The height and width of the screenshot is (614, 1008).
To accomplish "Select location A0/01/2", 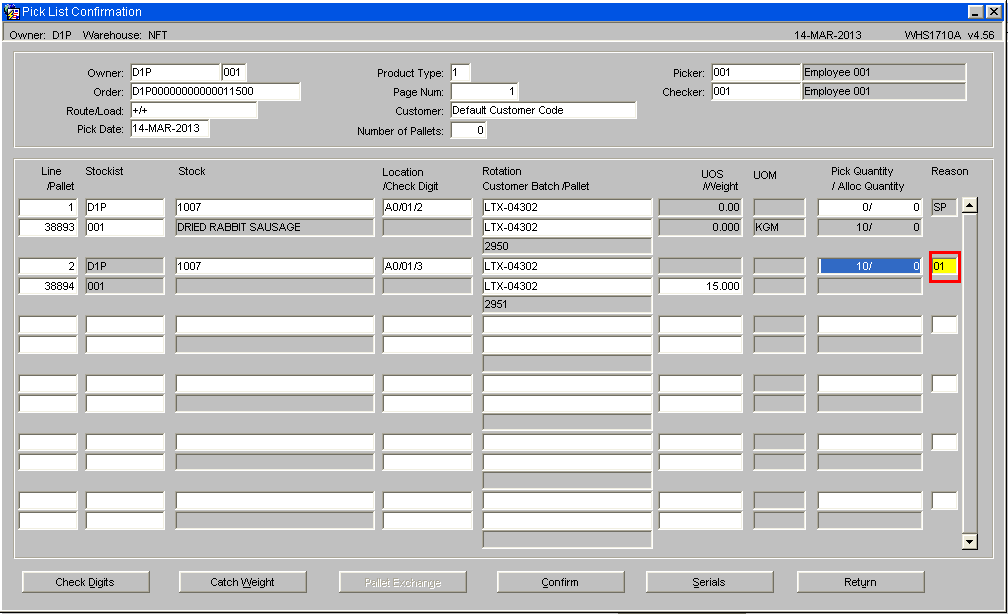I will [x=428, y=207].
